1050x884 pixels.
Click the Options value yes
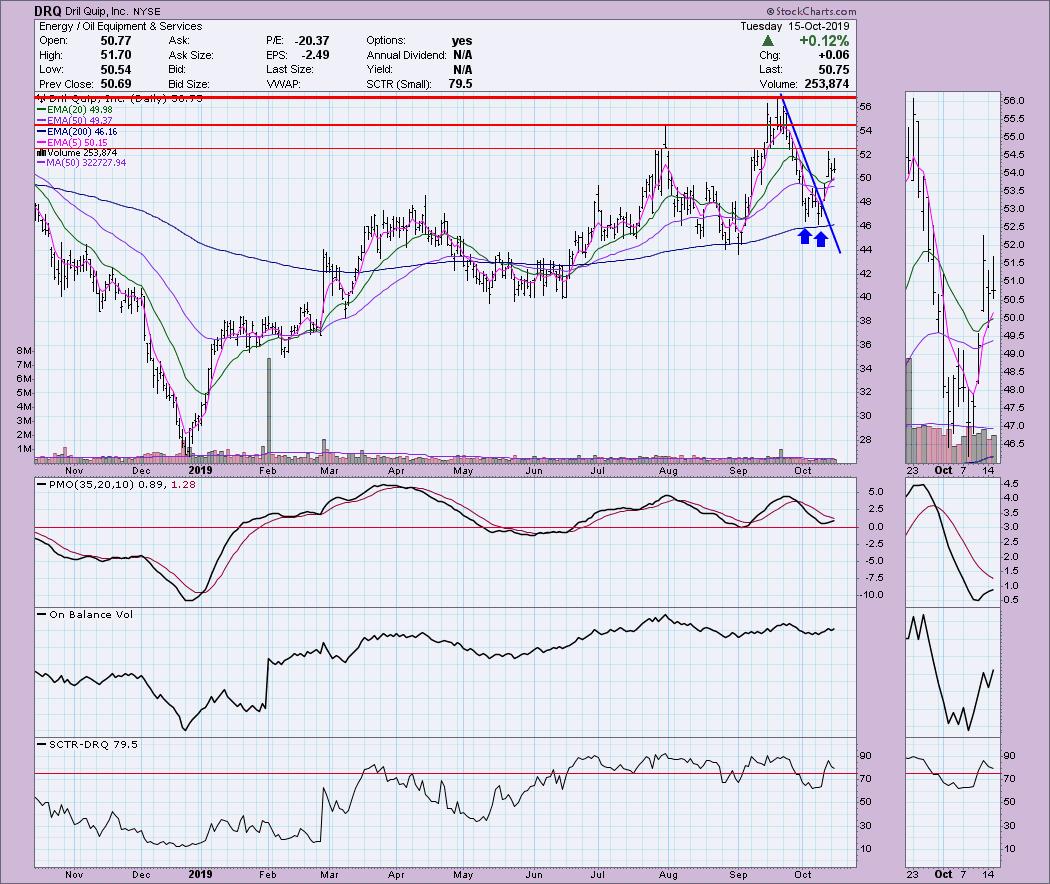[462, 41]
